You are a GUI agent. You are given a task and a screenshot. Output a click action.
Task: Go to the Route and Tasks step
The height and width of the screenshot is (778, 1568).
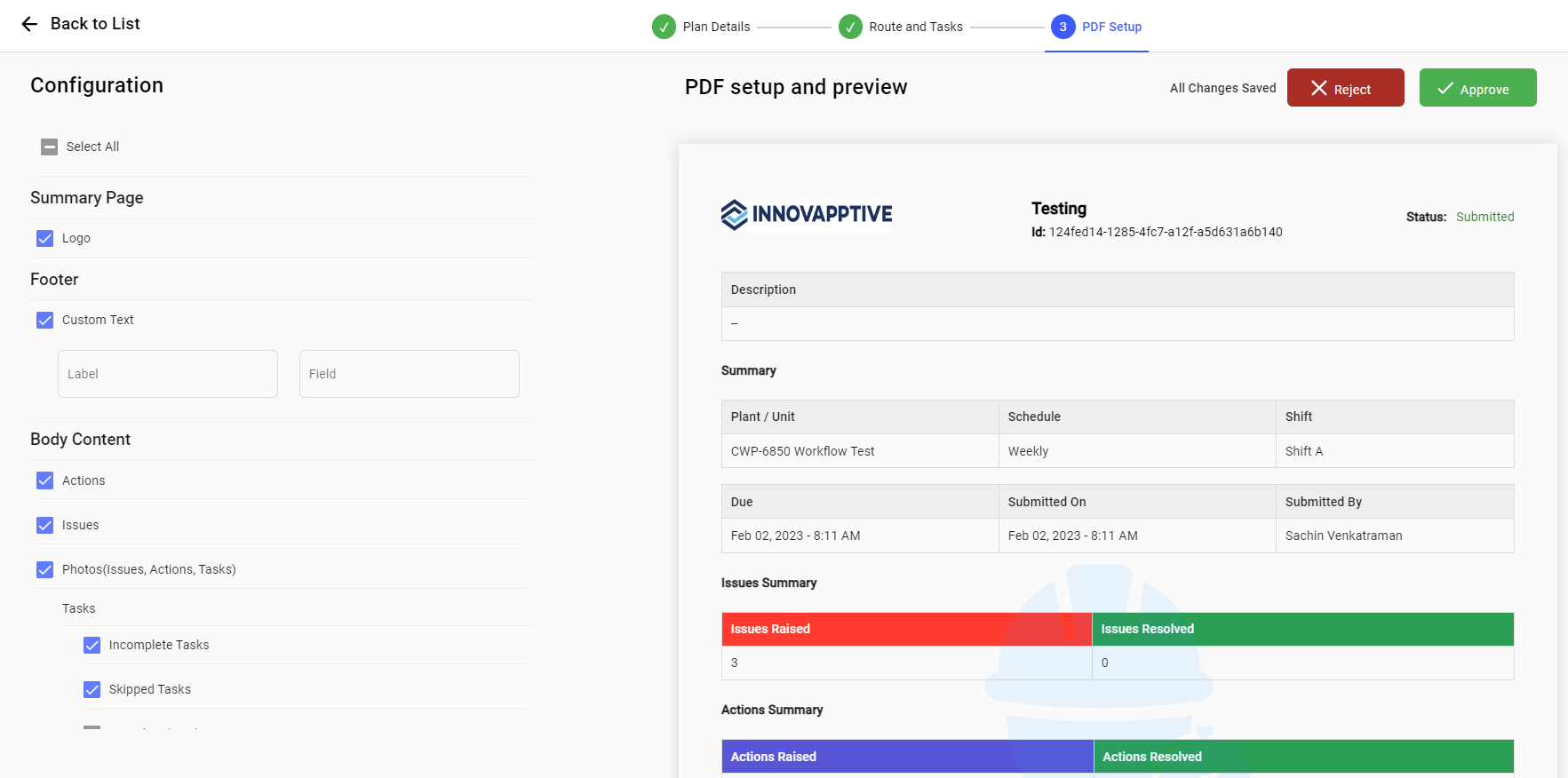tap(915, 27)
